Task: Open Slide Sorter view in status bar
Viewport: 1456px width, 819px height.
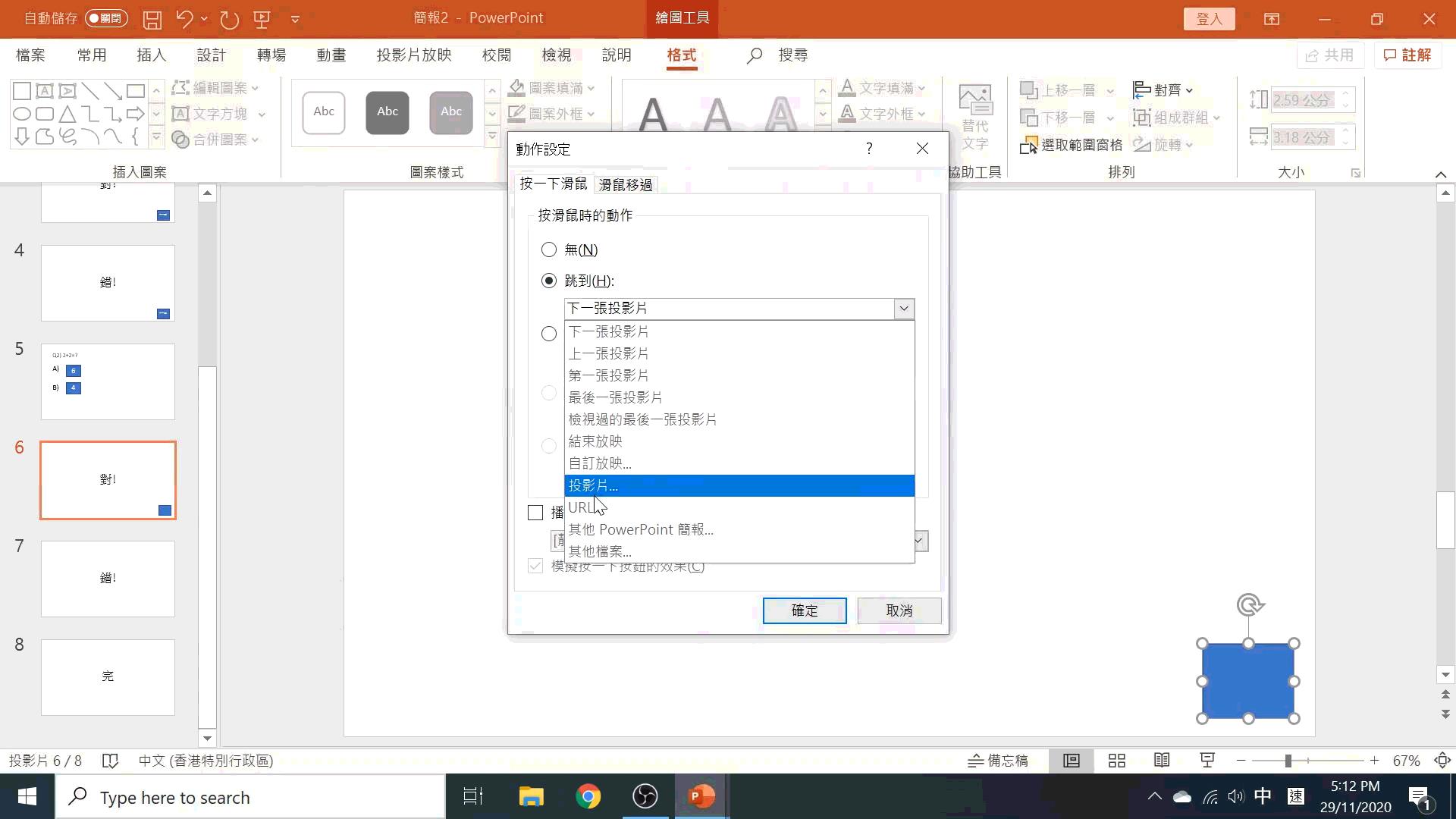Action: click(1116, 761)
